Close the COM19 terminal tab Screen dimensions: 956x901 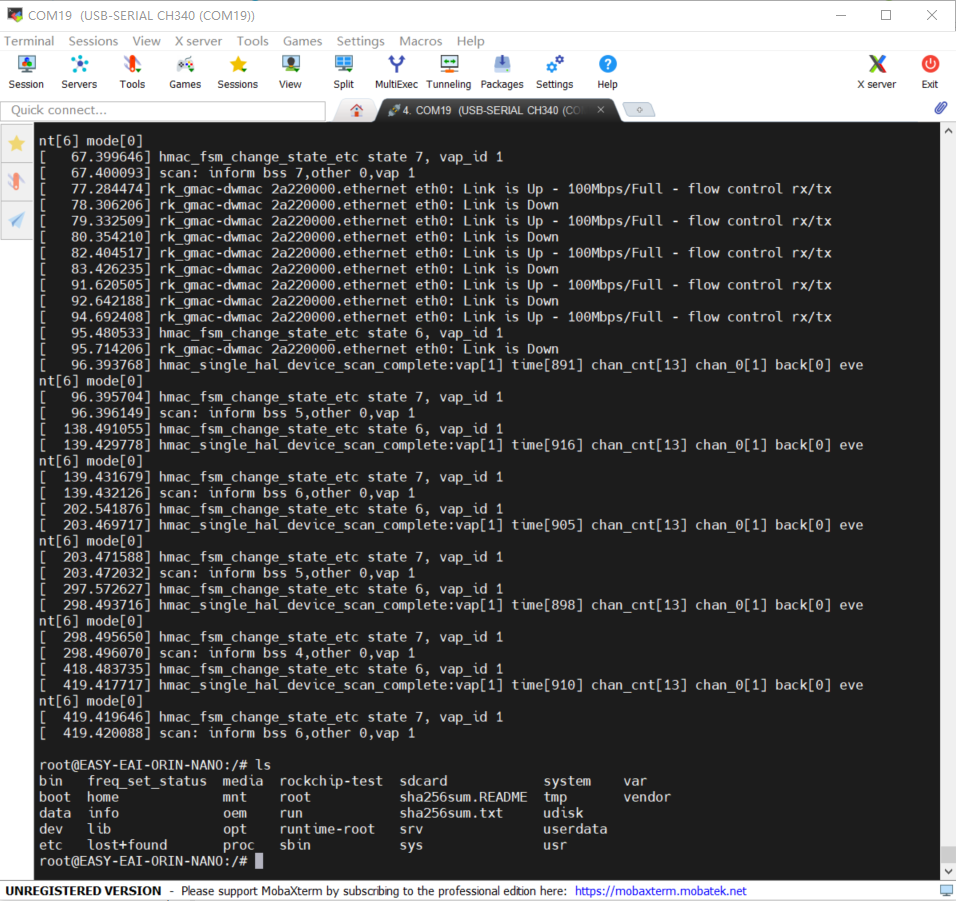tap(601, 110)
